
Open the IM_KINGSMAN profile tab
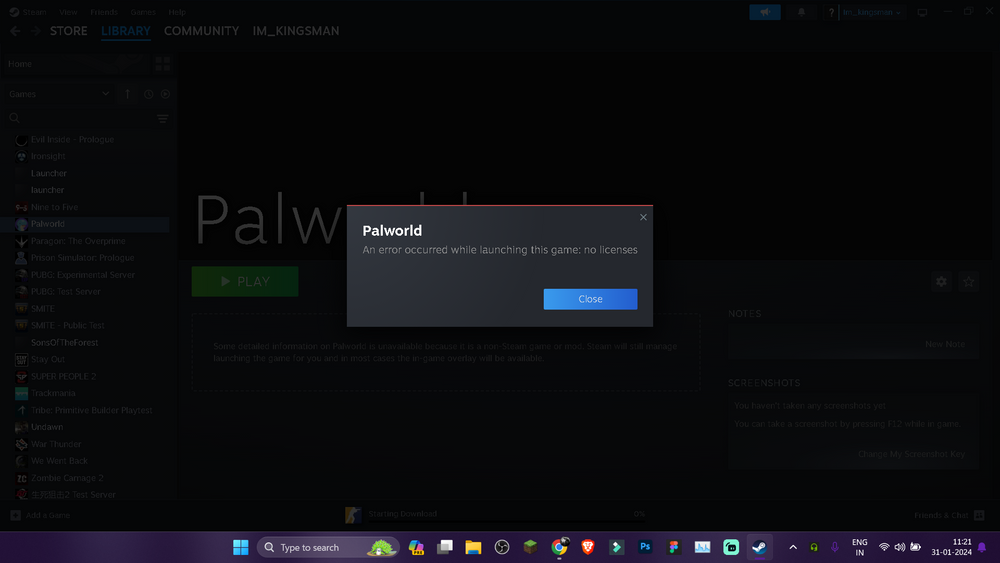coord(296,31)
